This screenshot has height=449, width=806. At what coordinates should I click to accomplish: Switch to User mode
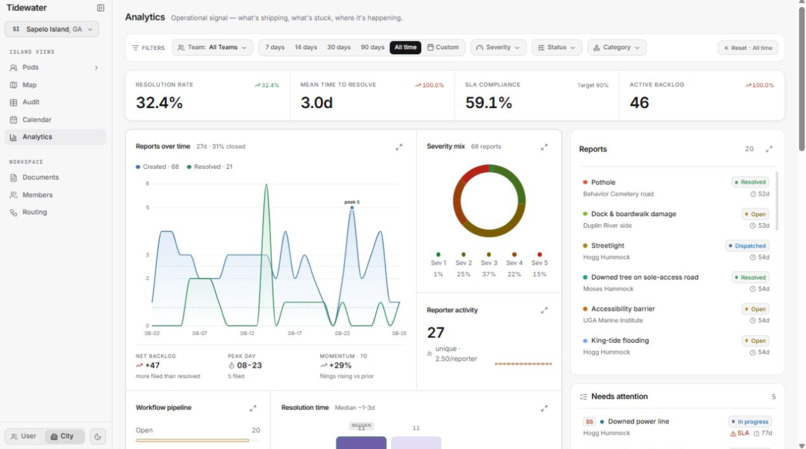(x=24, y=436)
